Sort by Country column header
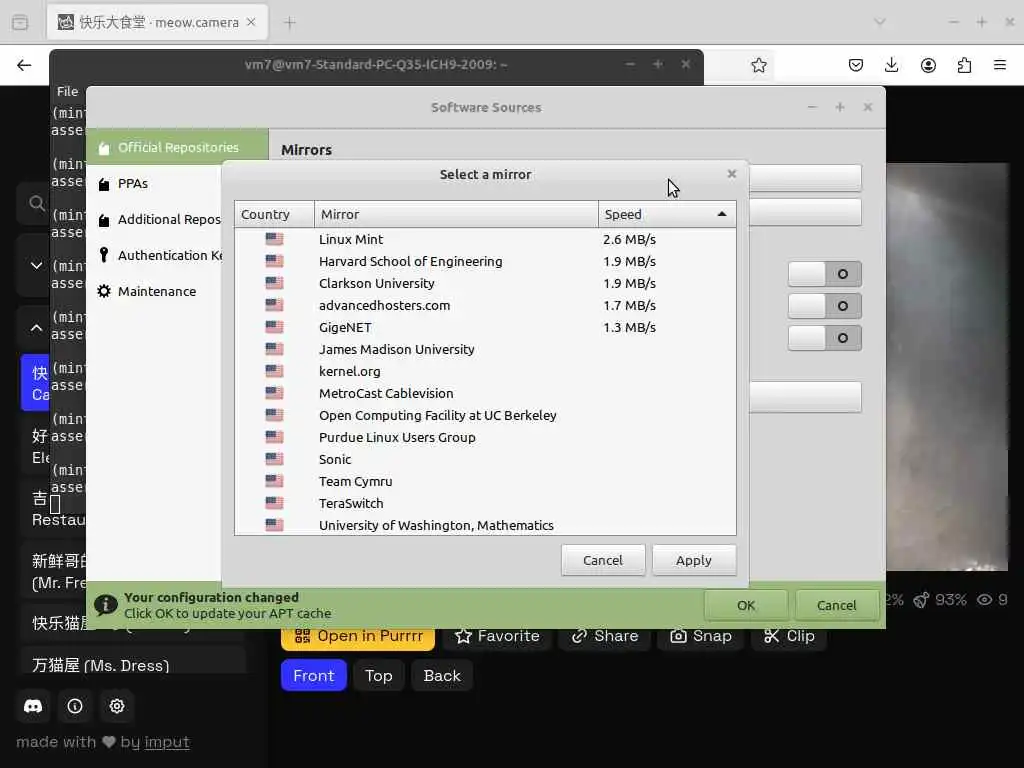The image size is (1024, 768). pos(274,214)
